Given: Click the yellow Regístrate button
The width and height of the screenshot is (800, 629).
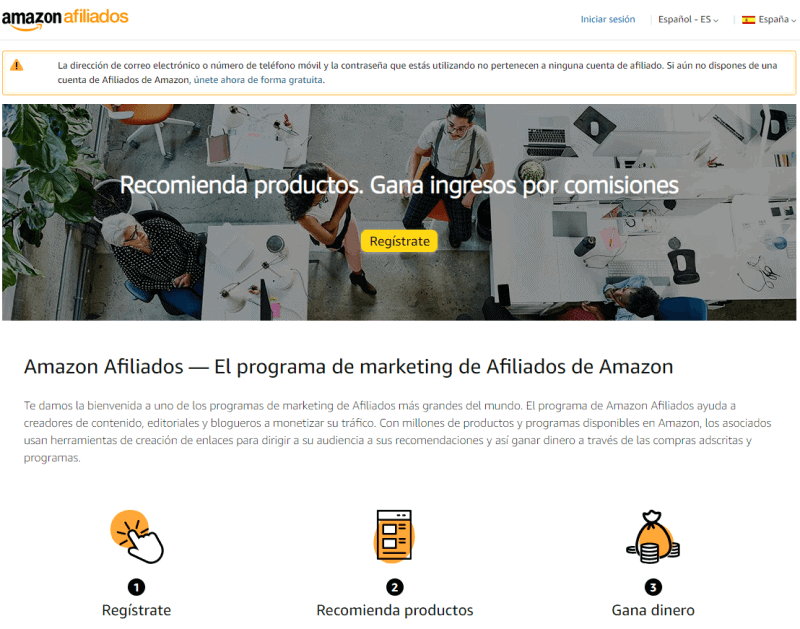Looking at the screenshot, I should point(399,241).
